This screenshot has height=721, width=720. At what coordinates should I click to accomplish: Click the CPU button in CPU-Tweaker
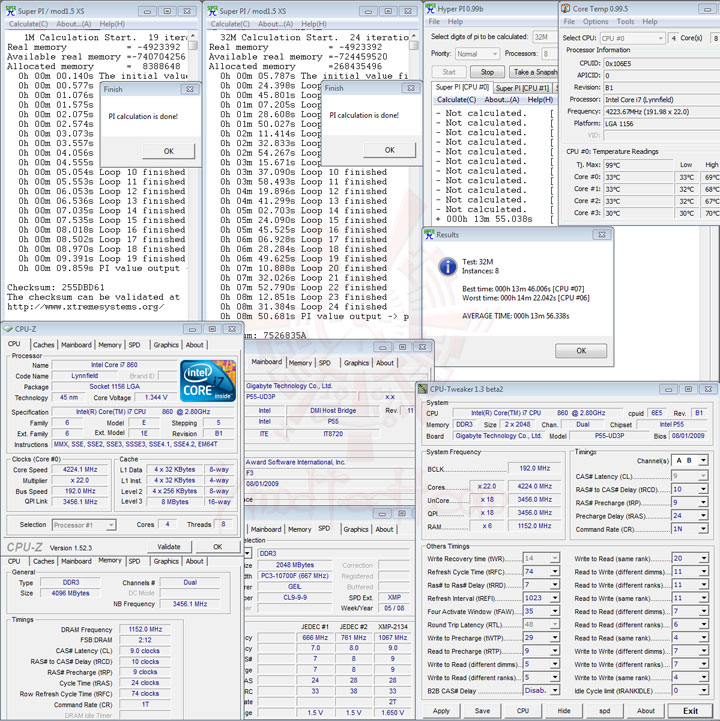click(x=523, y=710)
